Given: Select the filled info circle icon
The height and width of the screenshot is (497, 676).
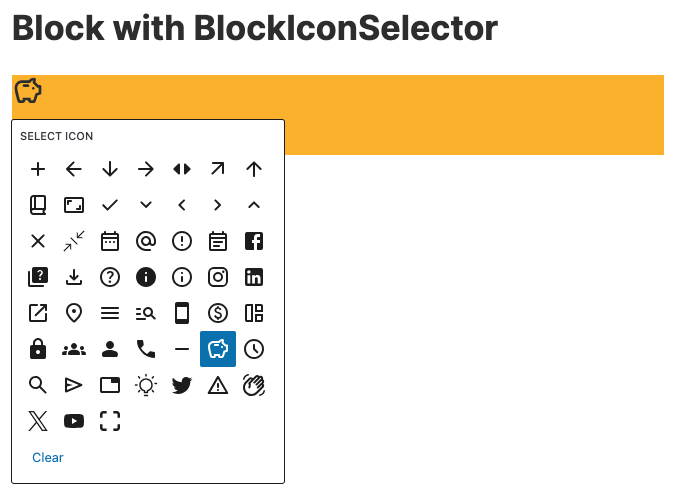Looking at the screenshot, I should [x=146, y=277].
